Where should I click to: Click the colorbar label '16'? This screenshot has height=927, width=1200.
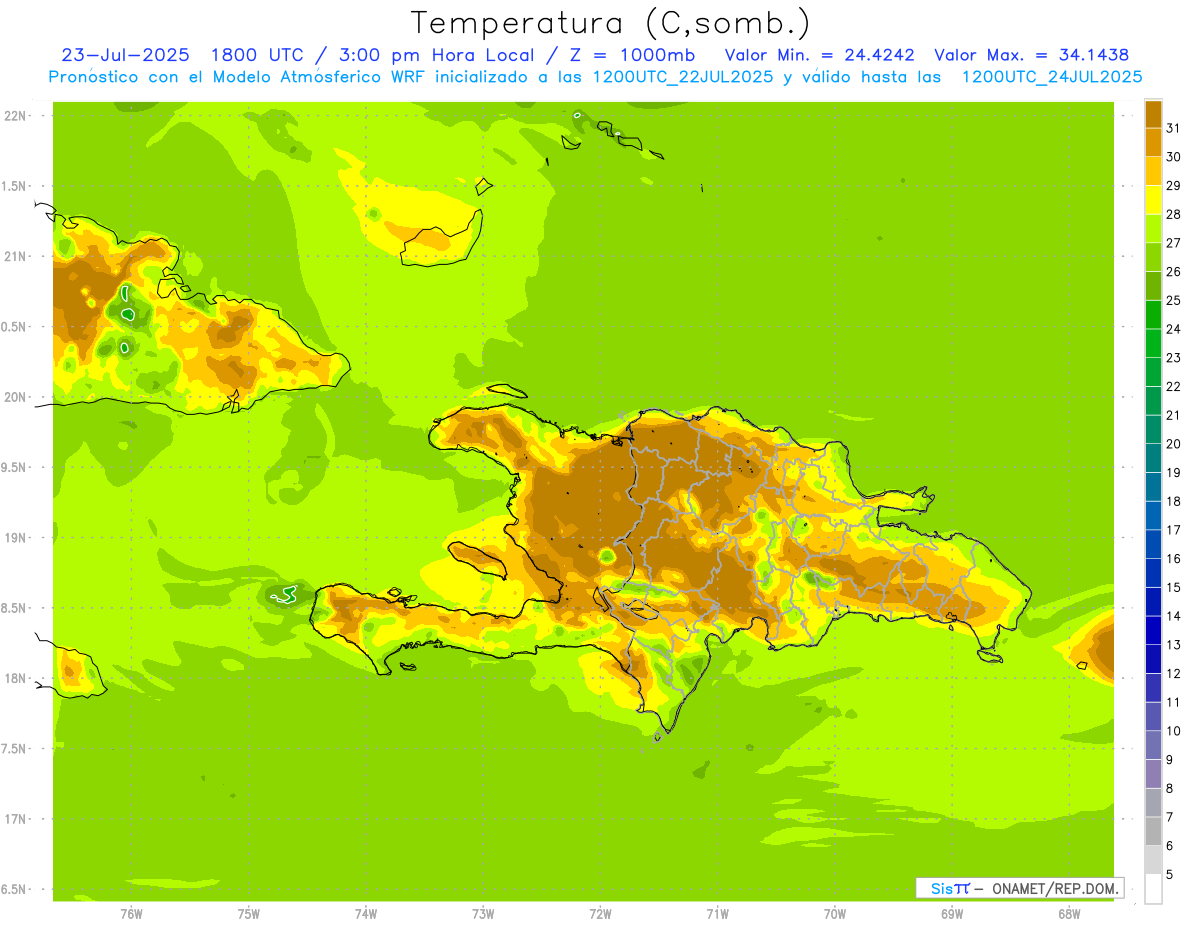(1173, 559)
